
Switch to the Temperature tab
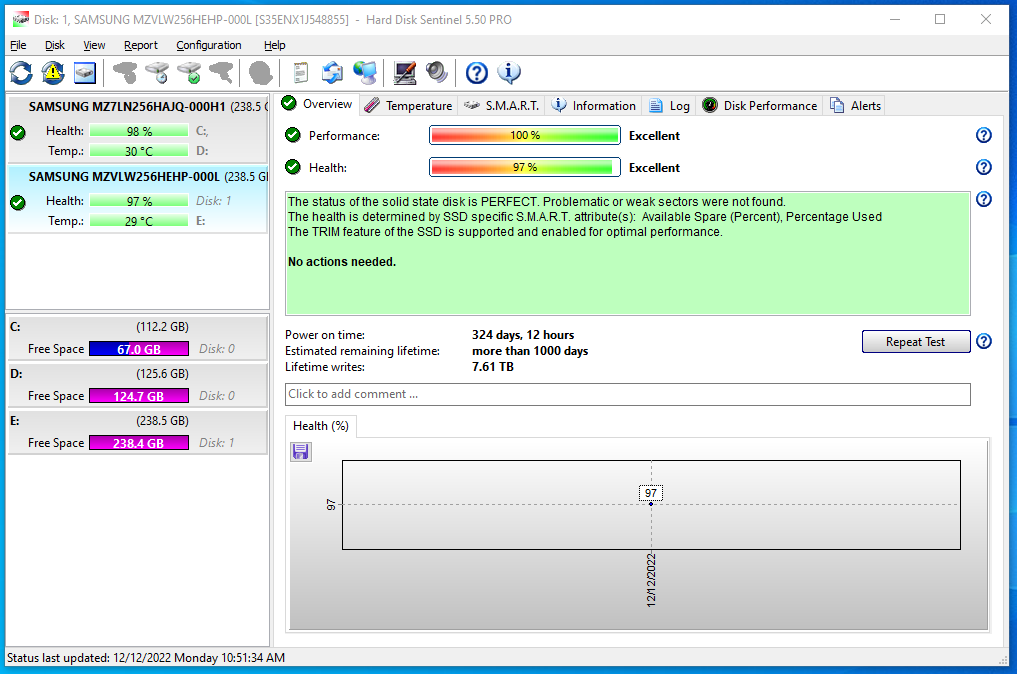click(x=408, y=106)
